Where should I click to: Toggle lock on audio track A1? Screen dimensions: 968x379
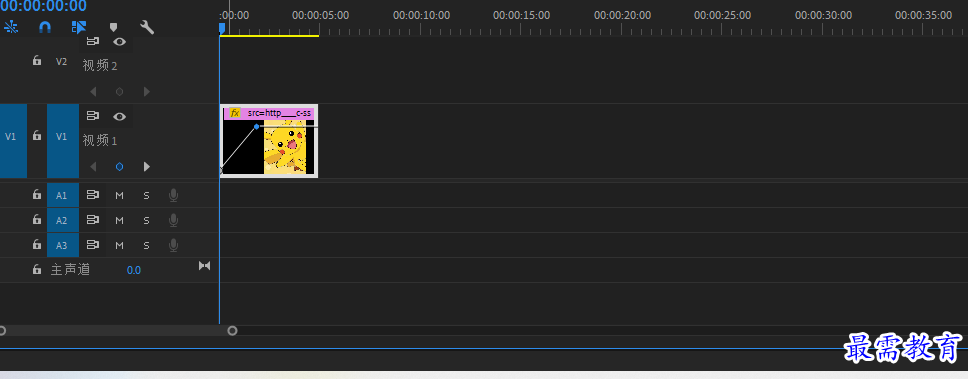click(37, 194)
